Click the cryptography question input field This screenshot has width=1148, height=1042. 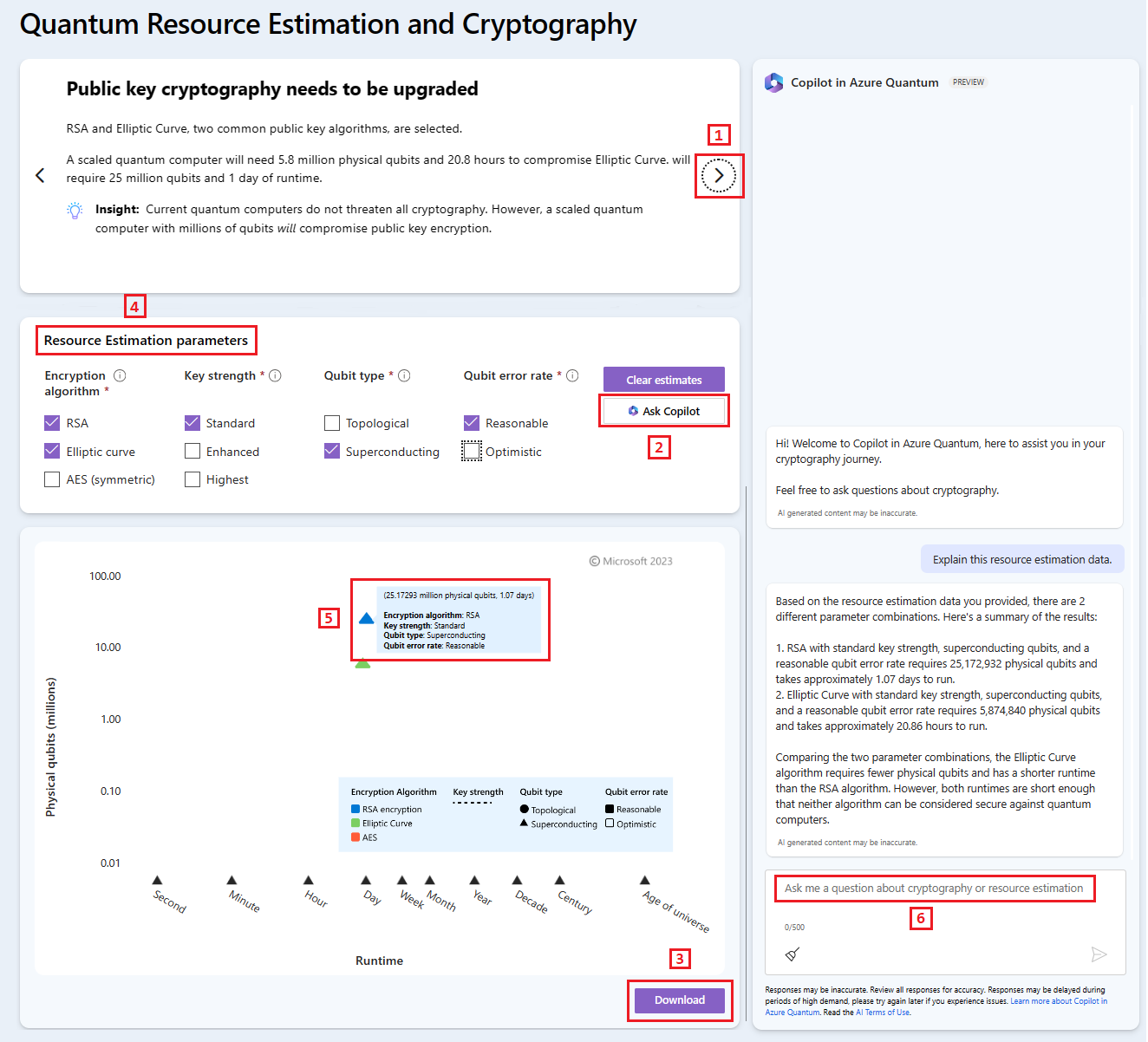[x=935, y=889]
